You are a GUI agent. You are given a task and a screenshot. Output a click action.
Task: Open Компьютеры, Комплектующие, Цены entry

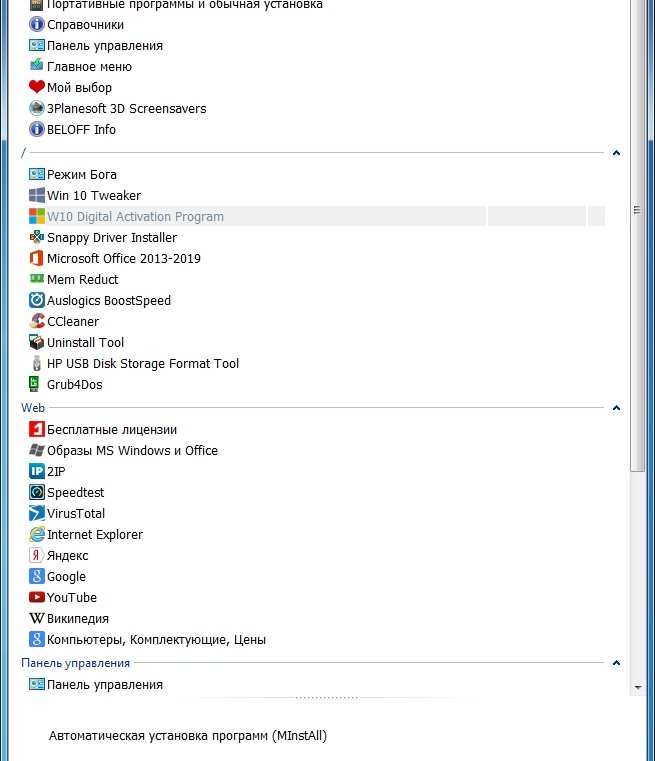point(156,640)
